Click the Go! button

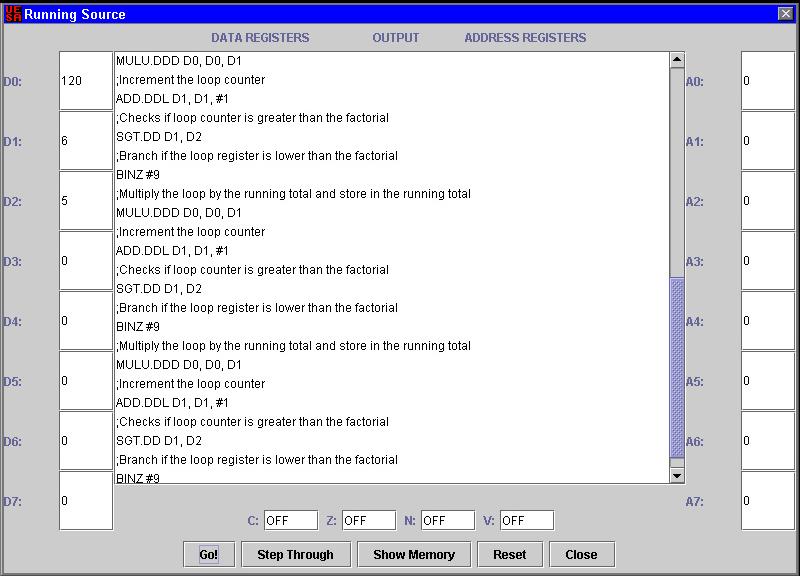pos(208,554)
